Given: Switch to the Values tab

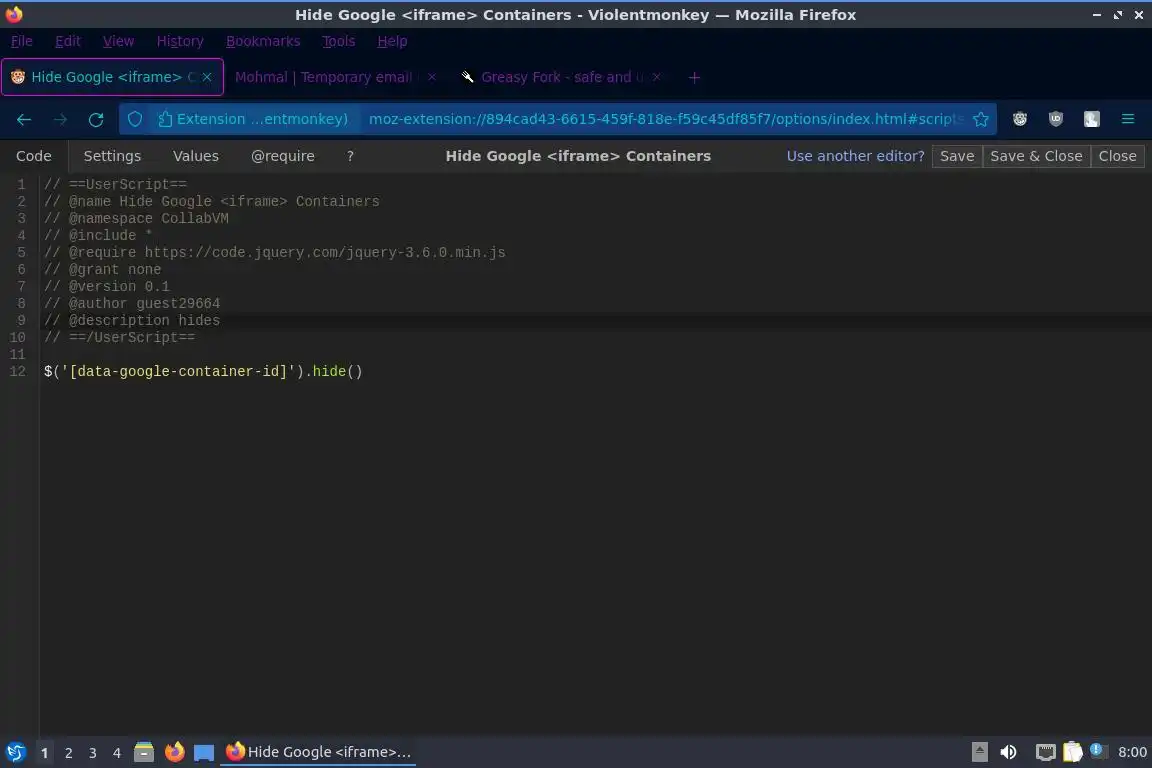Looking at the screenshot, I should (x=195, y=156).
